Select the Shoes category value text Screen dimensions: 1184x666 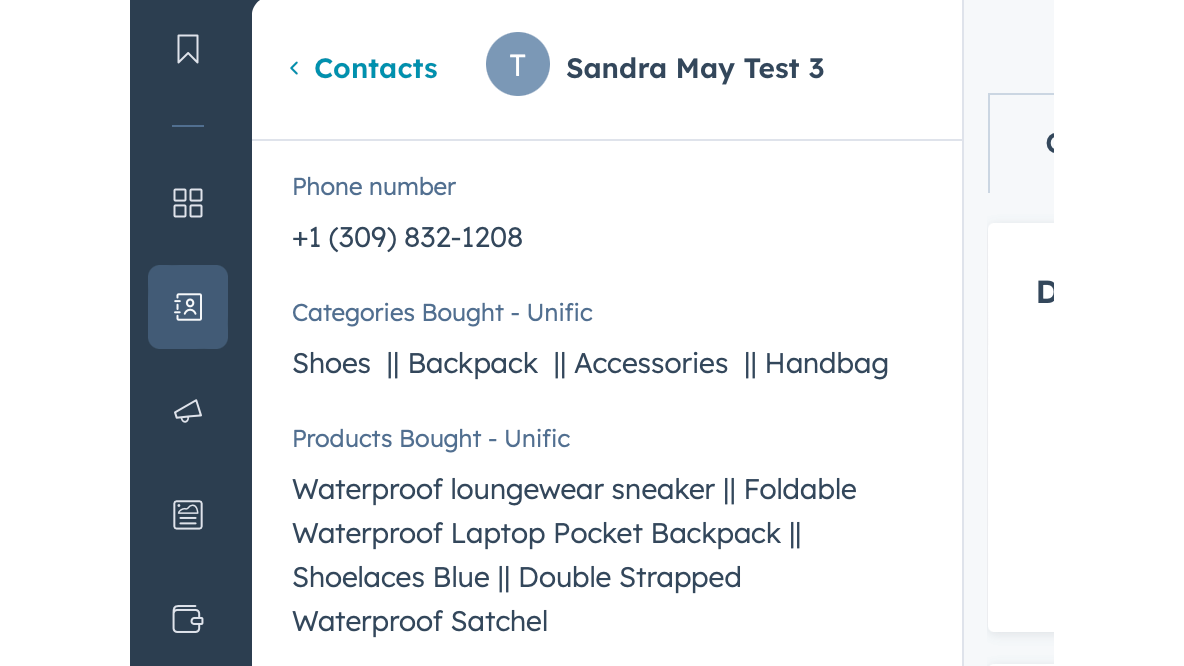pyautogui.click(x=331, y=363)
